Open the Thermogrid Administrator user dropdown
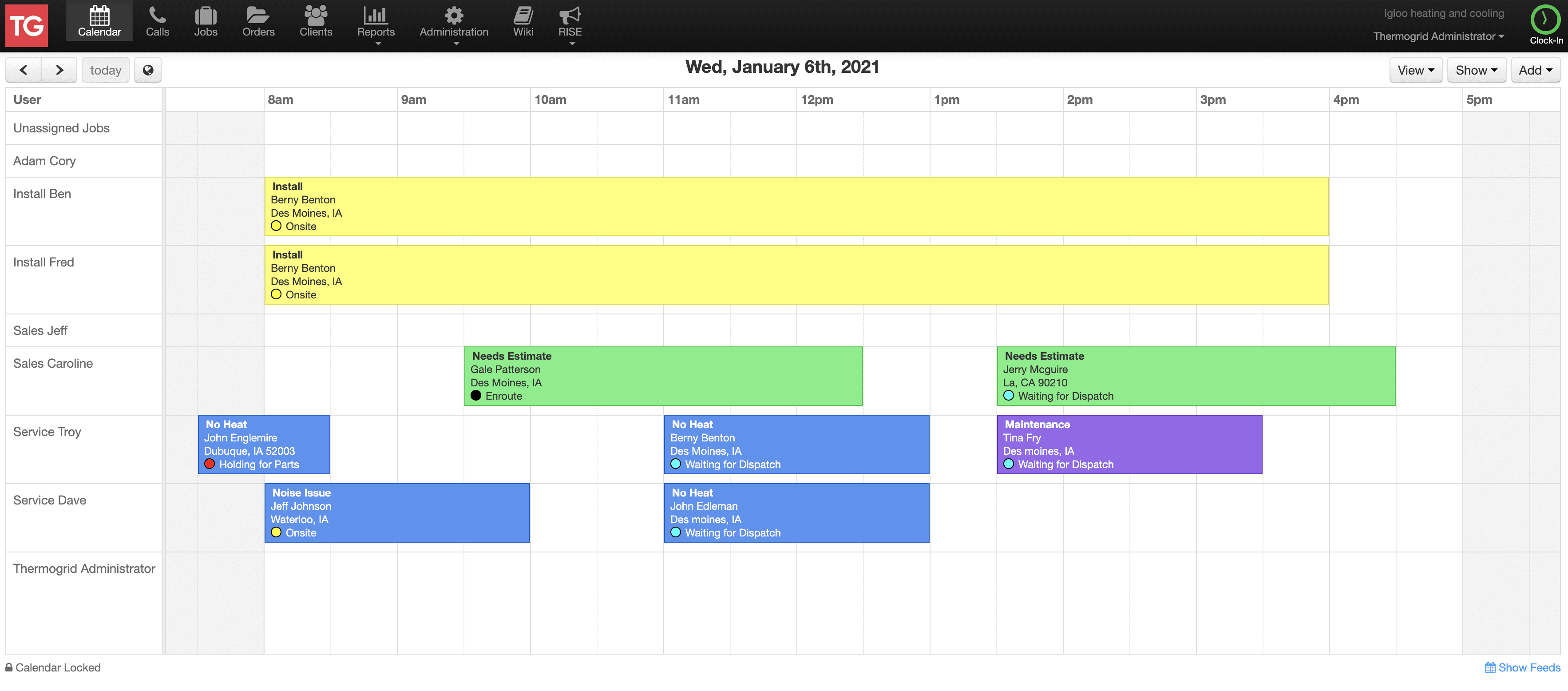Viewport: 1568px width, 691px height. tap(1438, 36)
